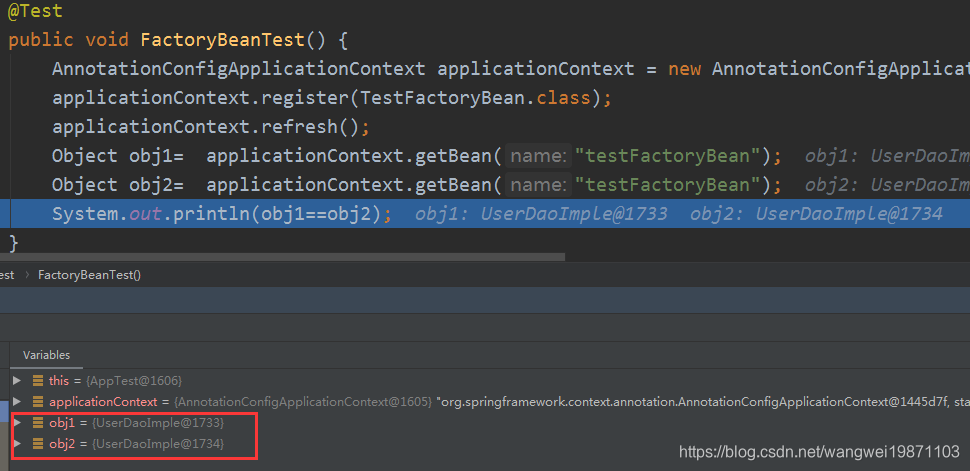This screenshot has width=970, height=471.
Task: Click TestFactoryBean.class in register call
Action: tap(475, 98)
